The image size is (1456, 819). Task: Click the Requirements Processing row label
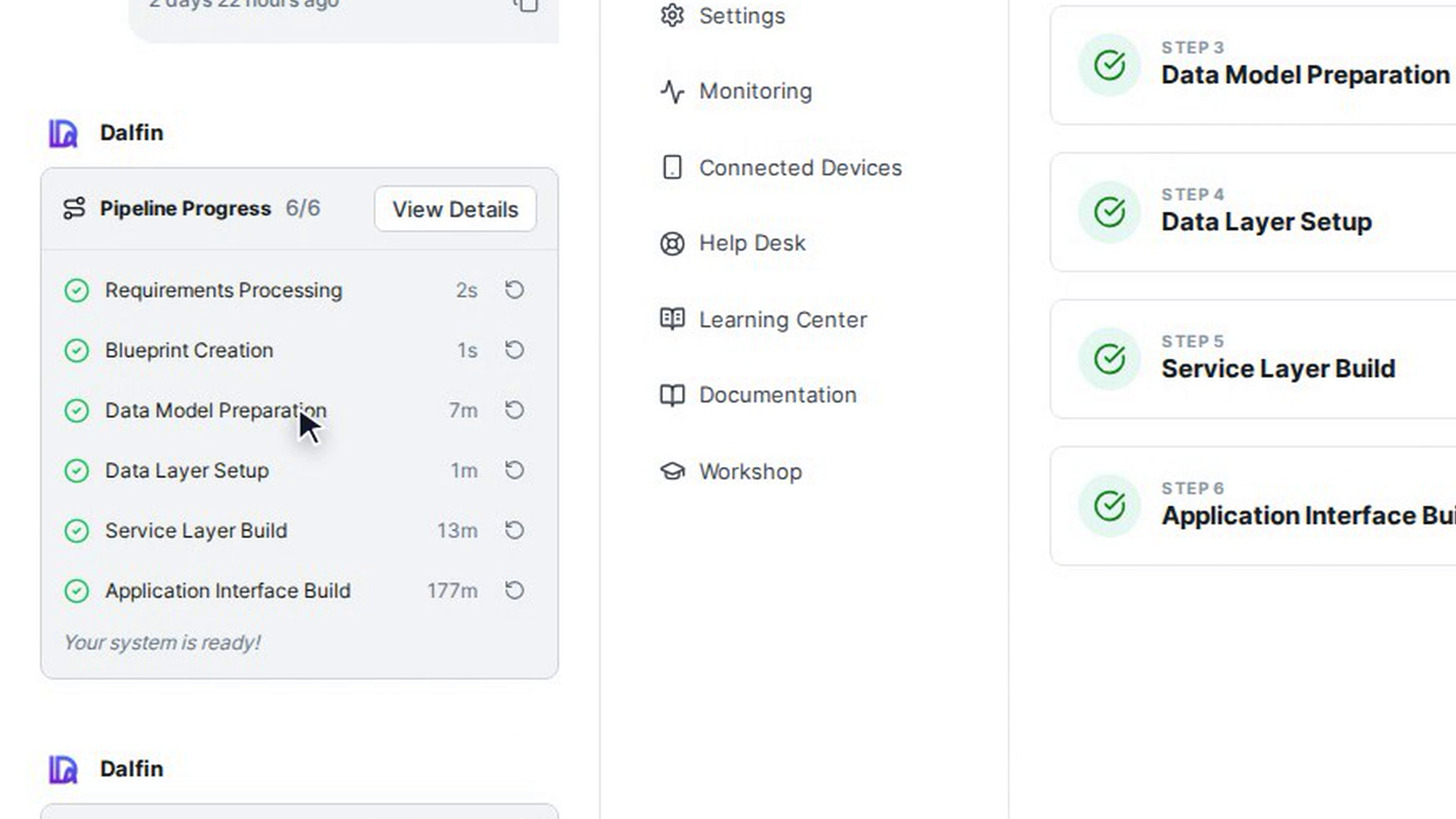pyautogui.click(x=224, y=290)
